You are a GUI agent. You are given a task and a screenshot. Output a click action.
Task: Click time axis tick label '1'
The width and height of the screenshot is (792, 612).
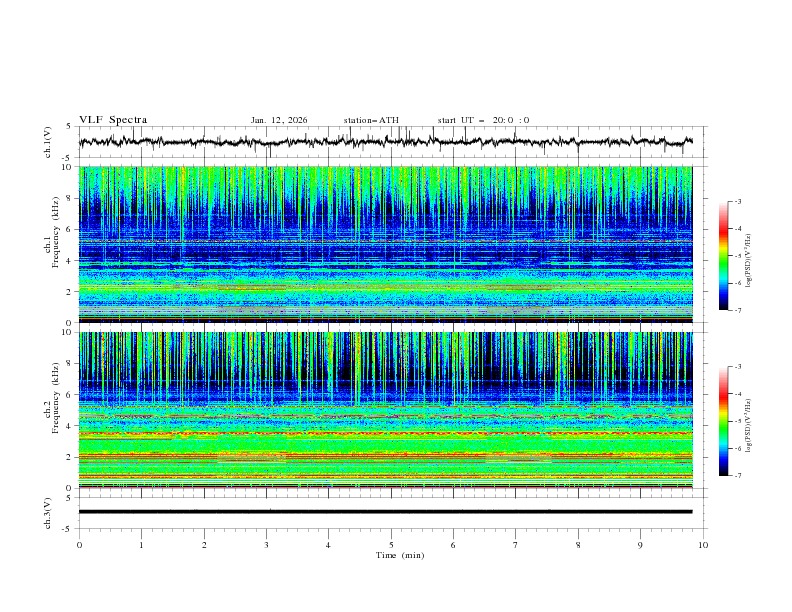142,545
